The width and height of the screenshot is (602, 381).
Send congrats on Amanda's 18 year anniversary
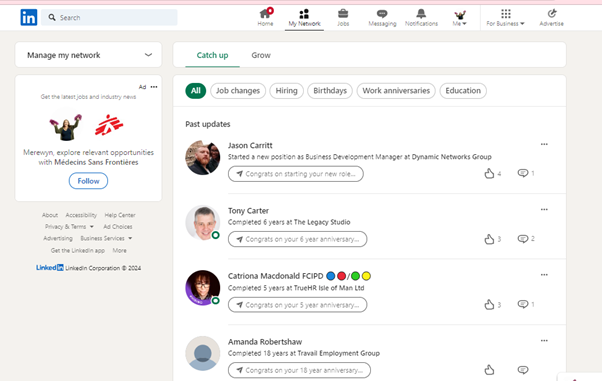[x=299, y=370]
